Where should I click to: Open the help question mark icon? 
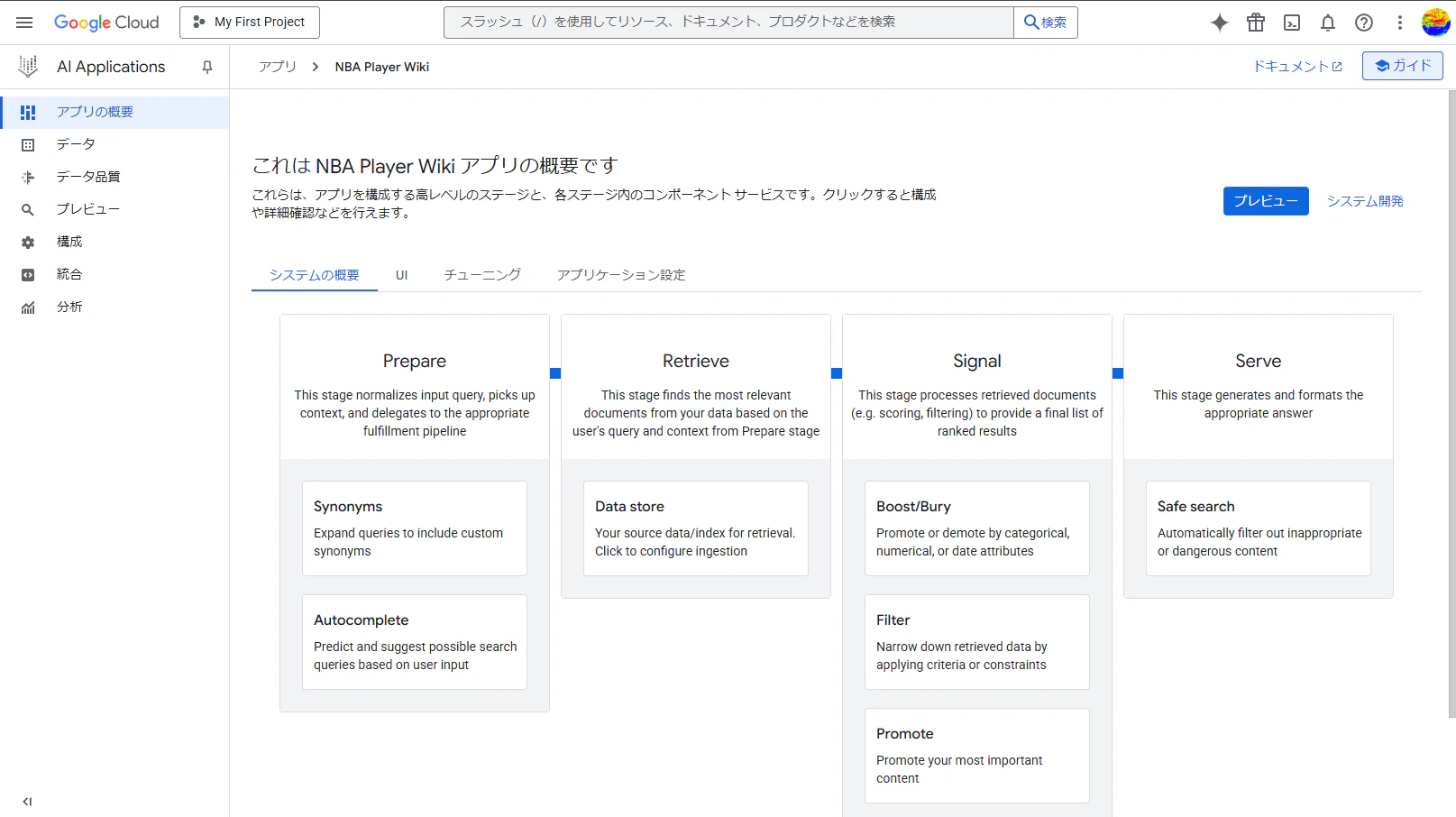[1364, 23]
